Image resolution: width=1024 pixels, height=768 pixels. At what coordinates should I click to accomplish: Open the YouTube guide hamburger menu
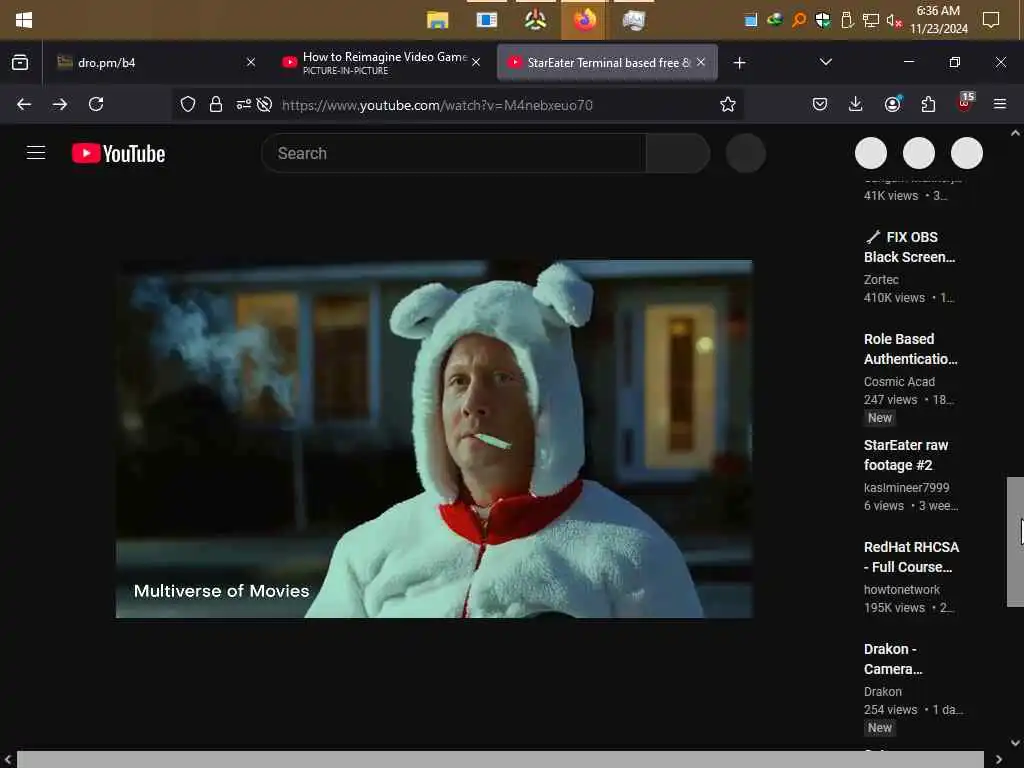(36, 153)
